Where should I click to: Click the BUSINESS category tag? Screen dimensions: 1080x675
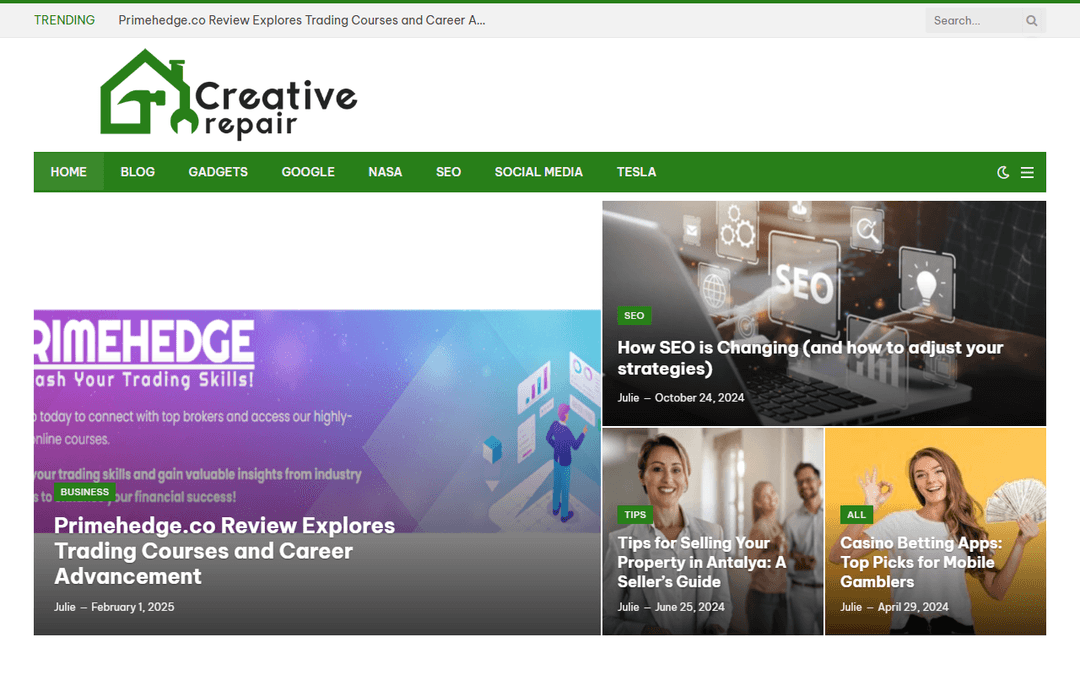(85, 492)
